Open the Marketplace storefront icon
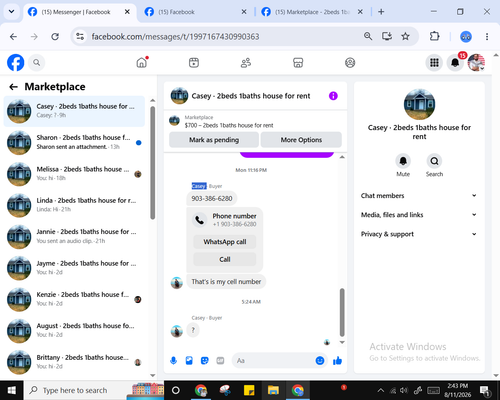This screenshot has height=400, width=500. pyautogui.click(x=298, y=63)
